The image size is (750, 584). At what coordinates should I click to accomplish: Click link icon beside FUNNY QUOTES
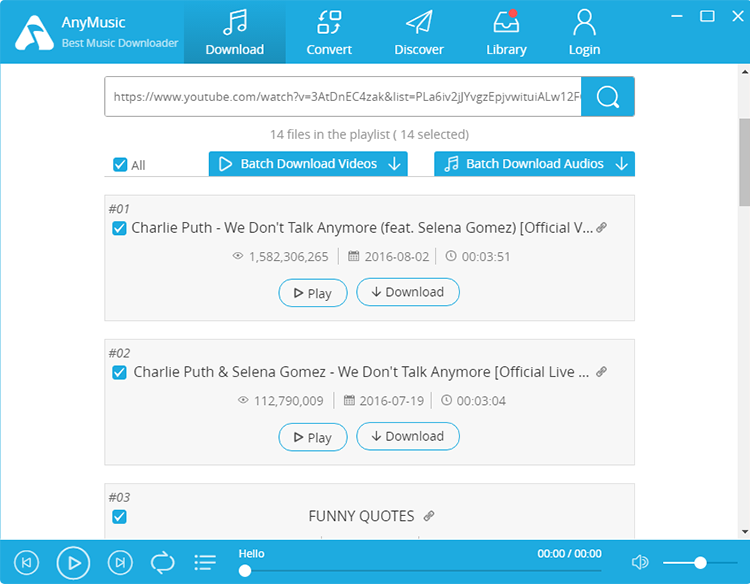[x=429, y=516]
